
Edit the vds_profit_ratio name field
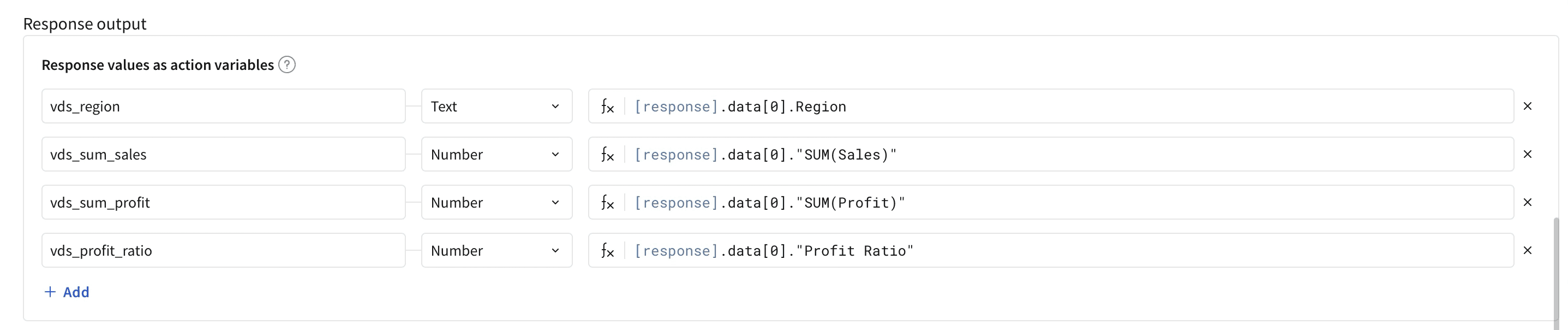tap(223, 250)
